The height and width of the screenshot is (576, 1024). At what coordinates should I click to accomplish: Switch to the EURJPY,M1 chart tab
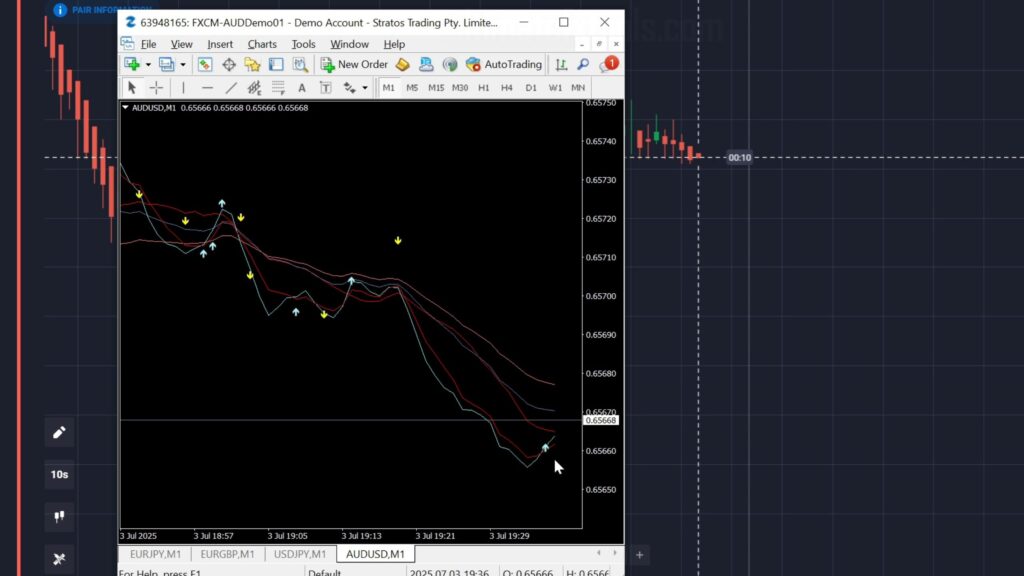[x=155, y=553]
